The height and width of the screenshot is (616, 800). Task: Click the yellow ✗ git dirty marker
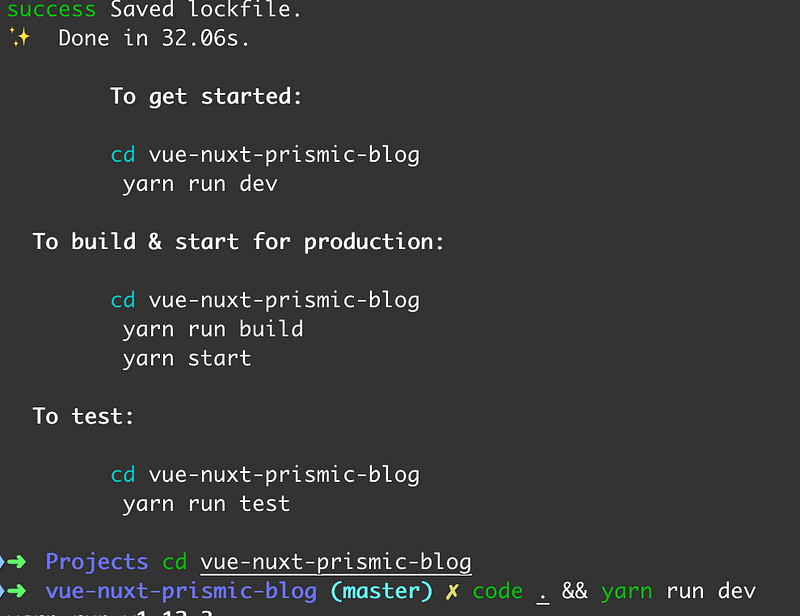coord(453,591)
